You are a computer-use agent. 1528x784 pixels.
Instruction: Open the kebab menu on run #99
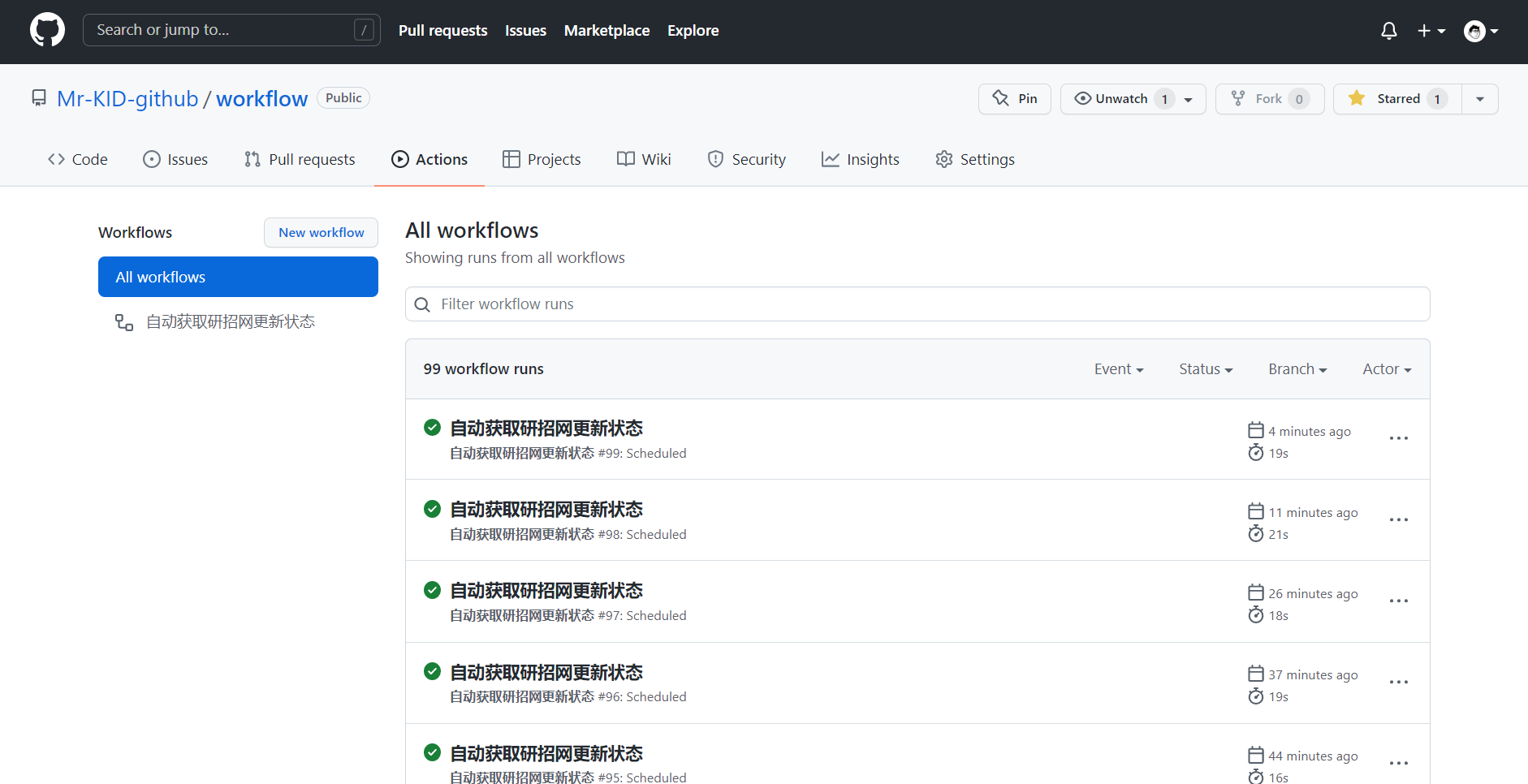[x=1399, y=438]
